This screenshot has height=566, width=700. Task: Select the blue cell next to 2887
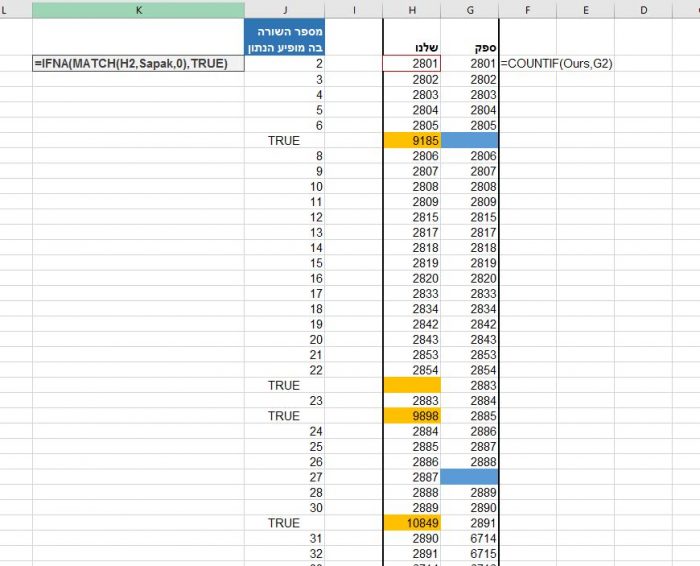pos(470,477)
